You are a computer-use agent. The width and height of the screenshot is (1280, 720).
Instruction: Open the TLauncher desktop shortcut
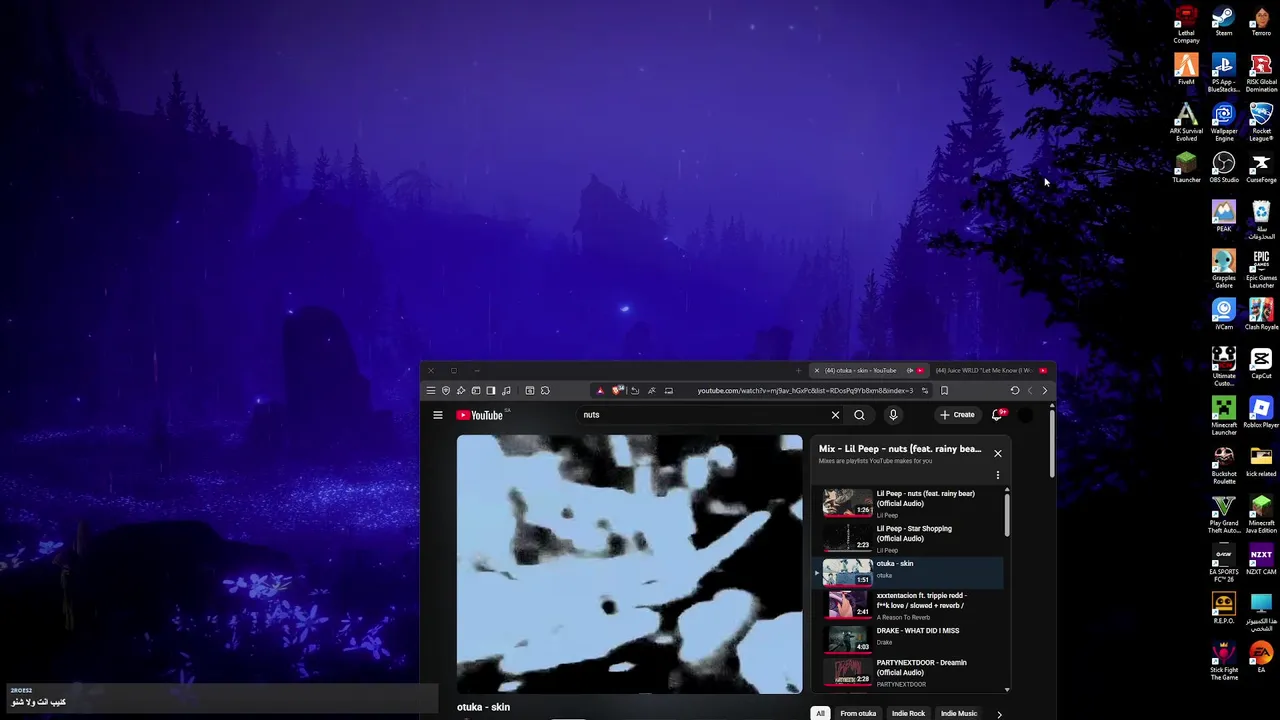pyautogui.click(x=1186, y=168)
